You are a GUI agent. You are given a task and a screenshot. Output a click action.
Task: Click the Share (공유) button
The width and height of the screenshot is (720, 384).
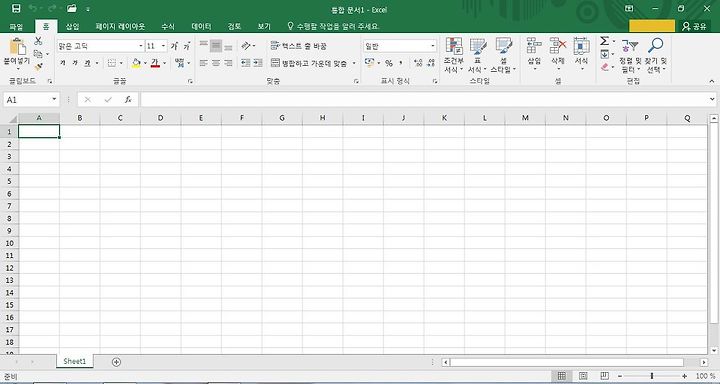point(694,26)
